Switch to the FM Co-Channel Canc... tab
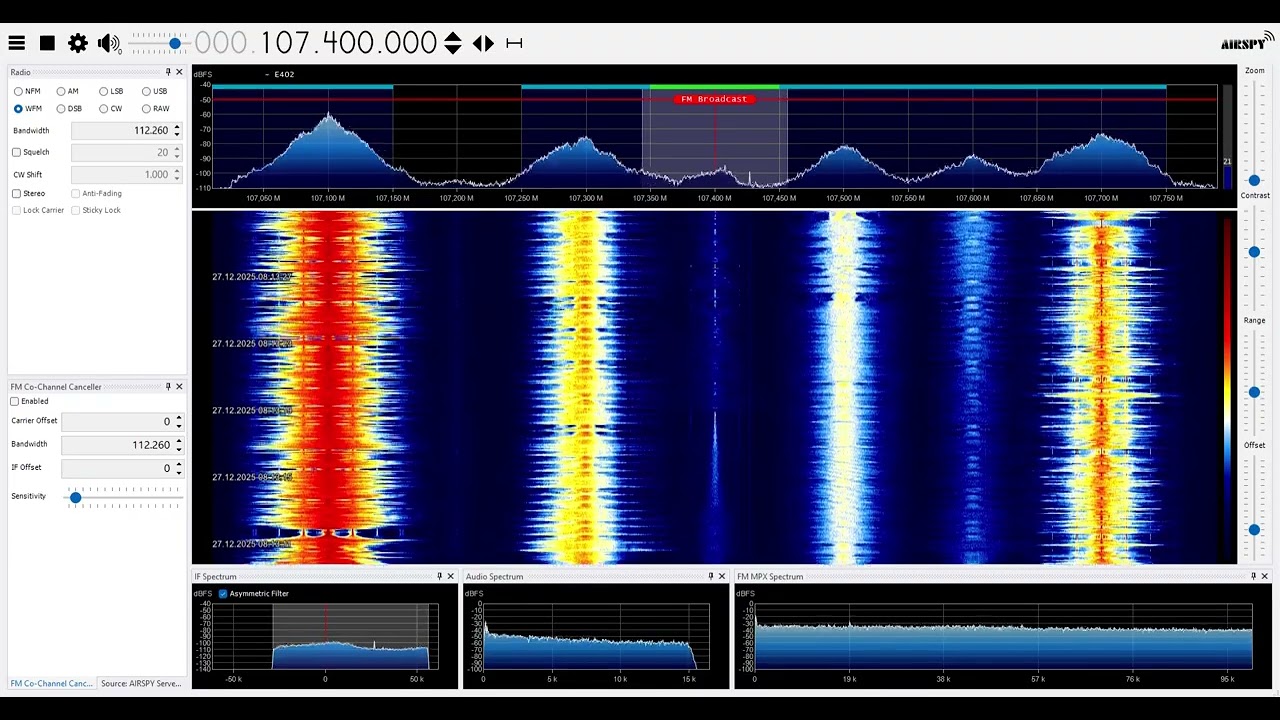Screen dimensions: 1280x720 51,684
